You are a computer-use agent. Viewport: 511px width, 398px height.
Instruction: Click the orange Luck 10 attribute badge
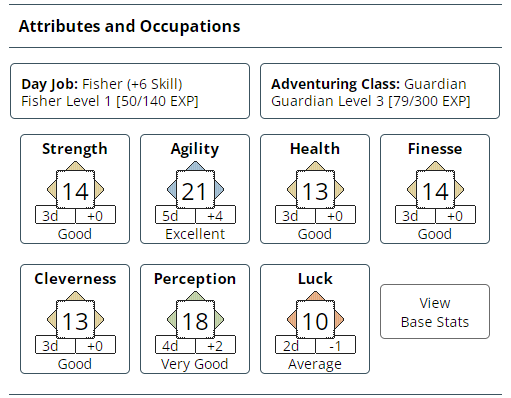pos(315,319)
